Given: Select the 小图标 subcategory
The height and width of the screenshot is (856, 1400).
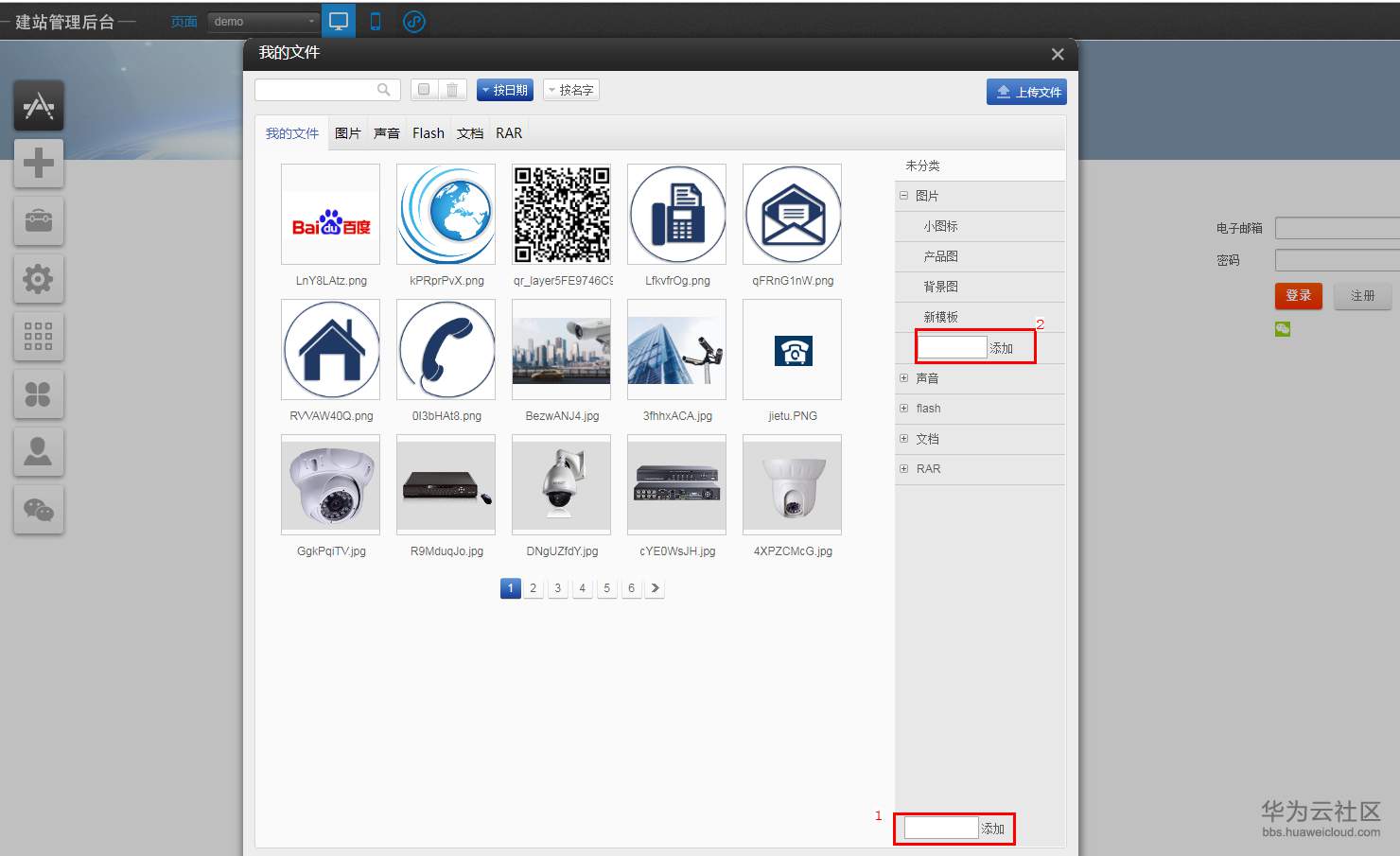Looking at the screenshot, I should tap(980, 226).
